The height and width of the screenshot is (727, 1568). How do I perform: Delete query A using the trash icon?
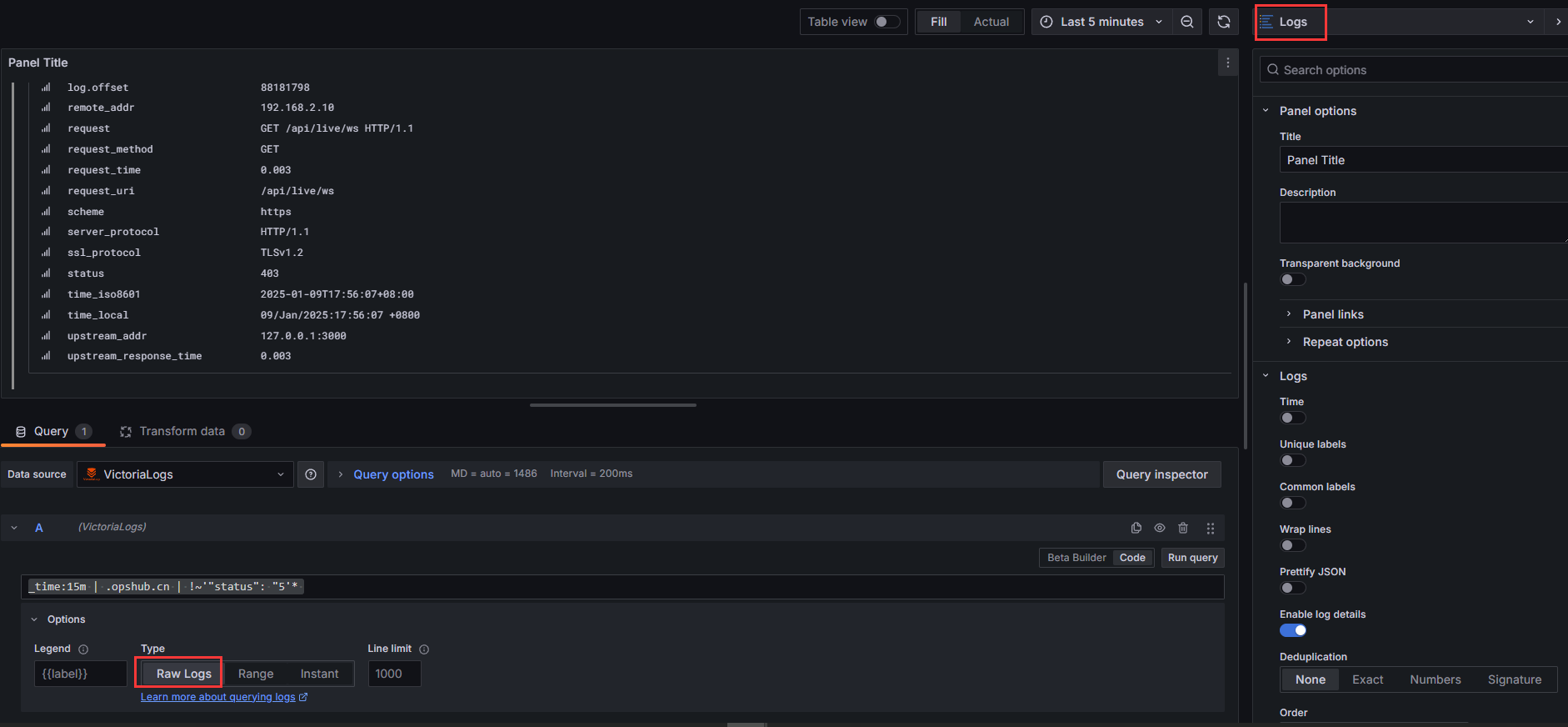(x=1183, y=528)
